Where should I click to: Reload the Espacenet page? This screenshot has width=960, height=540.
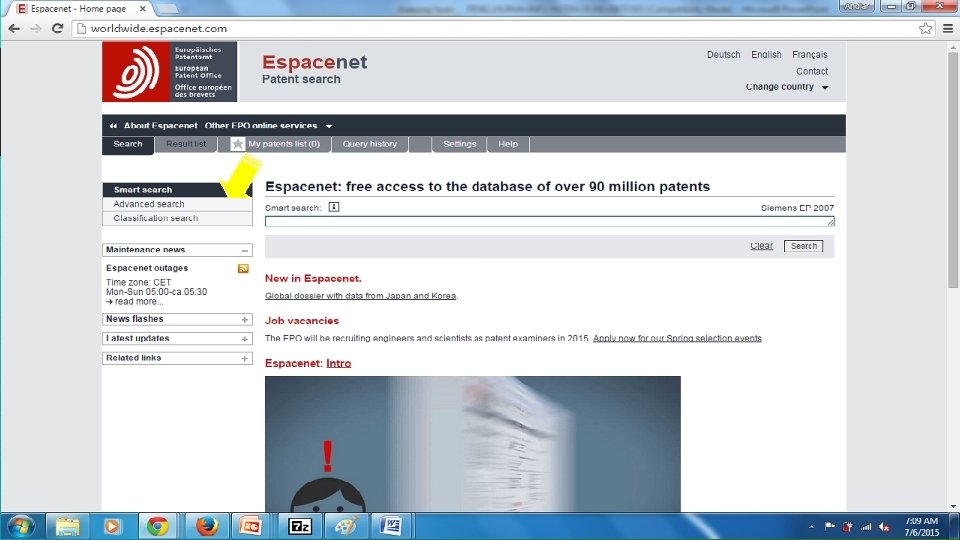tap(58, 28)
